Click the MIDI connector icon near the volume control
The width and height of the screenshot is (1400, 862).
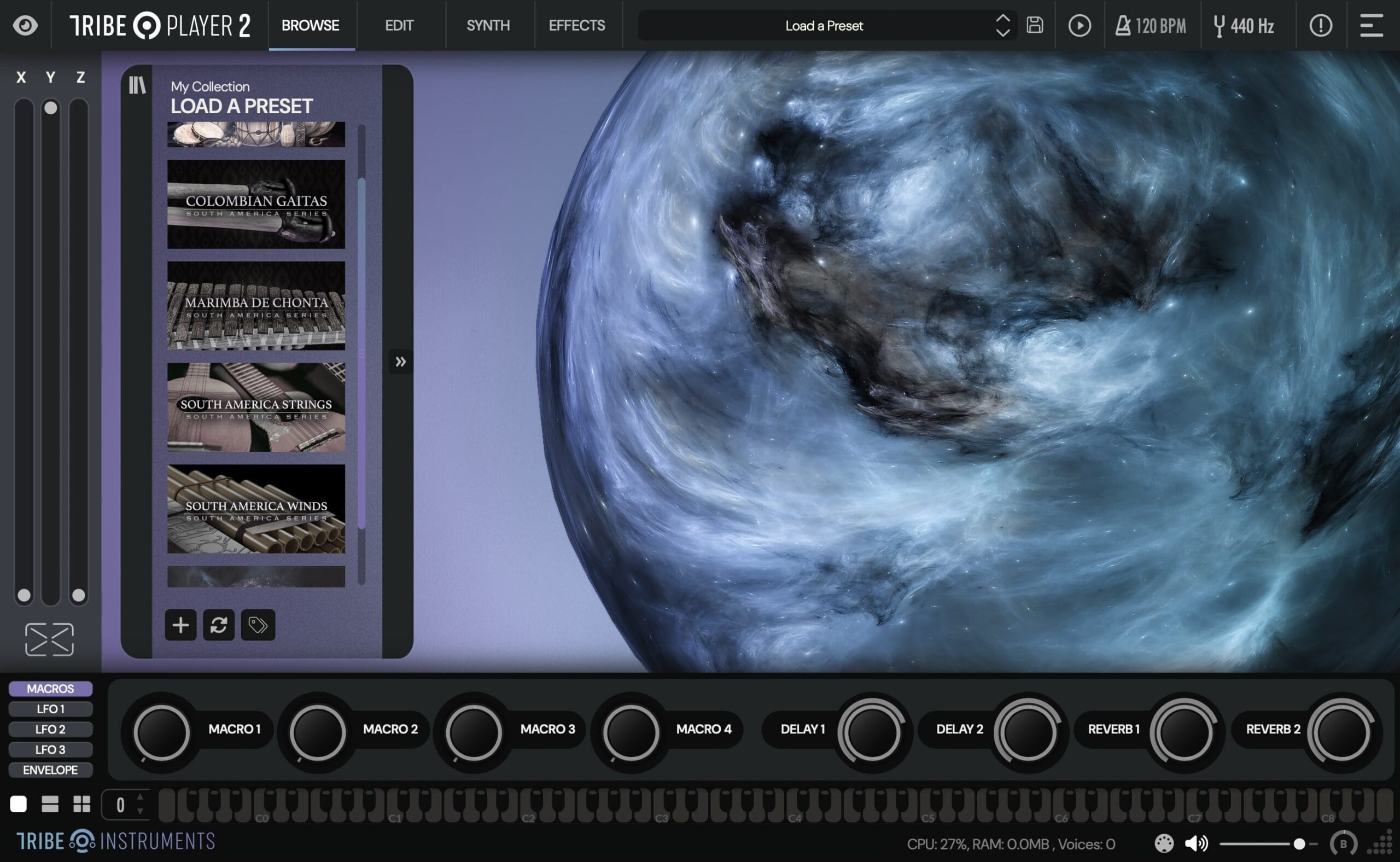point(1165,844)
